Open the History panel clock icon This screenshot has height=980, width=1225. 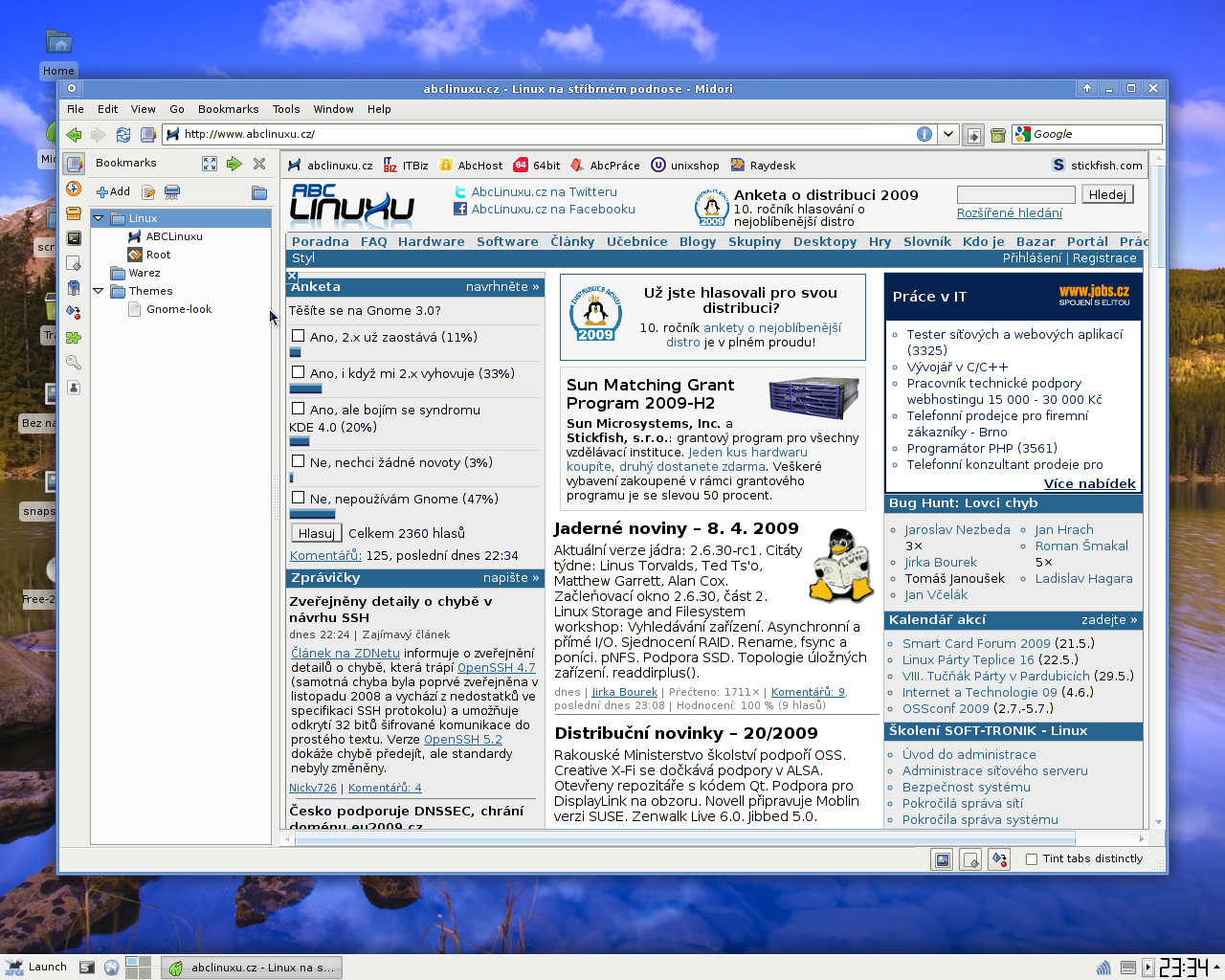click(x=74, y=189)
